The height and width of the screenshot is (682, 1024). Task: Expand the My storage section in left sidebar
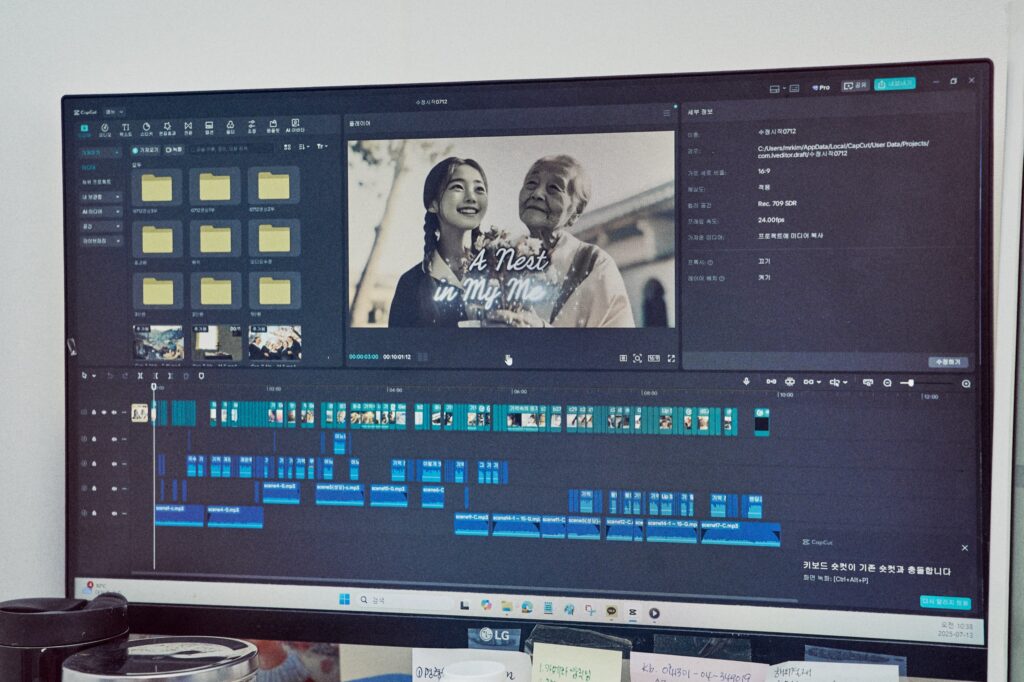tap(101, 197)
